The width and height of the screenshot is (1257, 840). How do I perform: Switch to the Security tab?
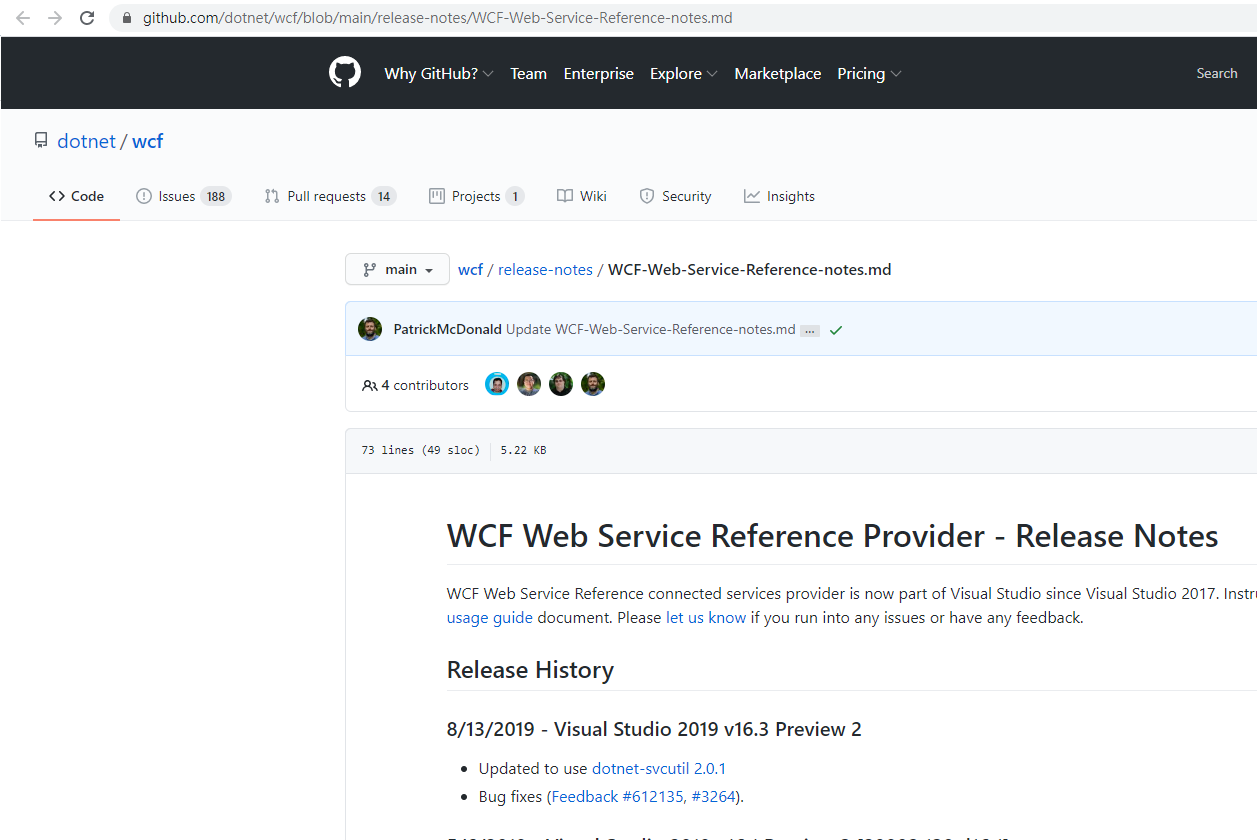[x=675, y=196]
